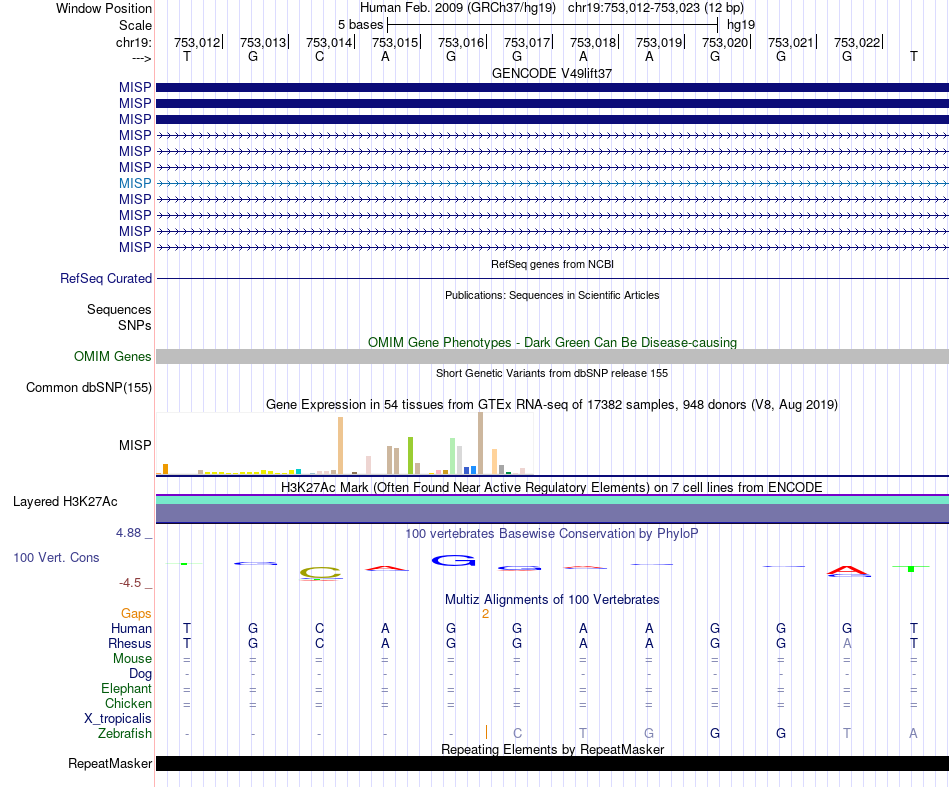Click the 'RefSeq genes from NCBI' title
Viewport: 950px width, 787px height.
(552, 264)
